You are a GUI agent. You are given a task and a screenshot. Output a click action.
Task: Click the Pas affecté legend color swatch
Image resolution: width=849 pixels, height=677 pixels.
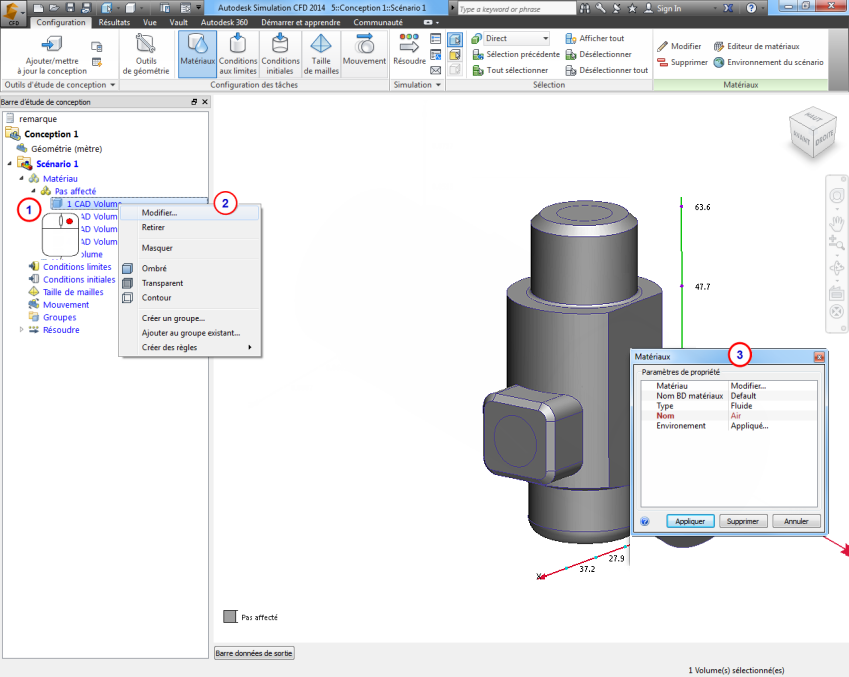[x=230, y=616]
